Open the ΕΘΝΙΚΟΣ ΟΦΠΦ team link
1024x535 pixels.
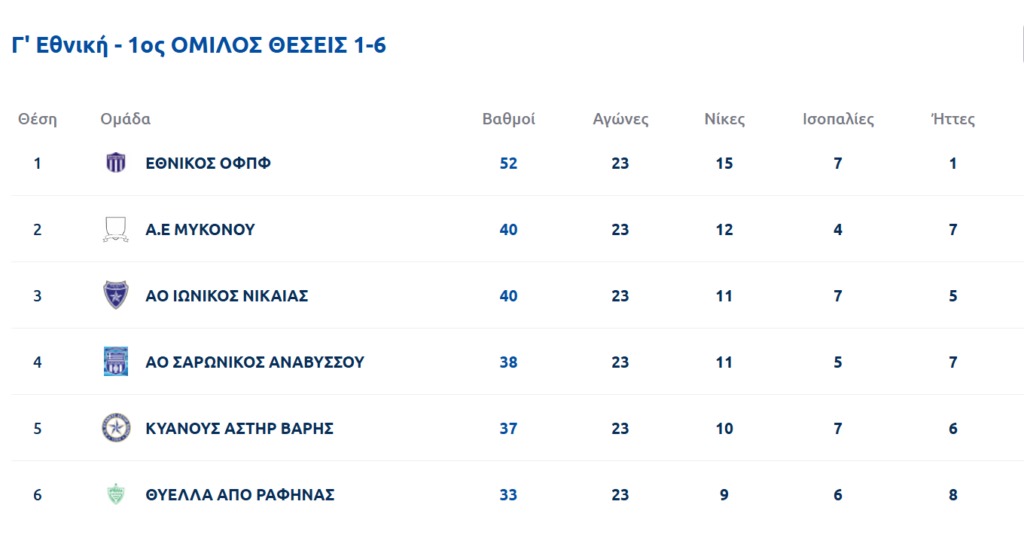[208, 163]
